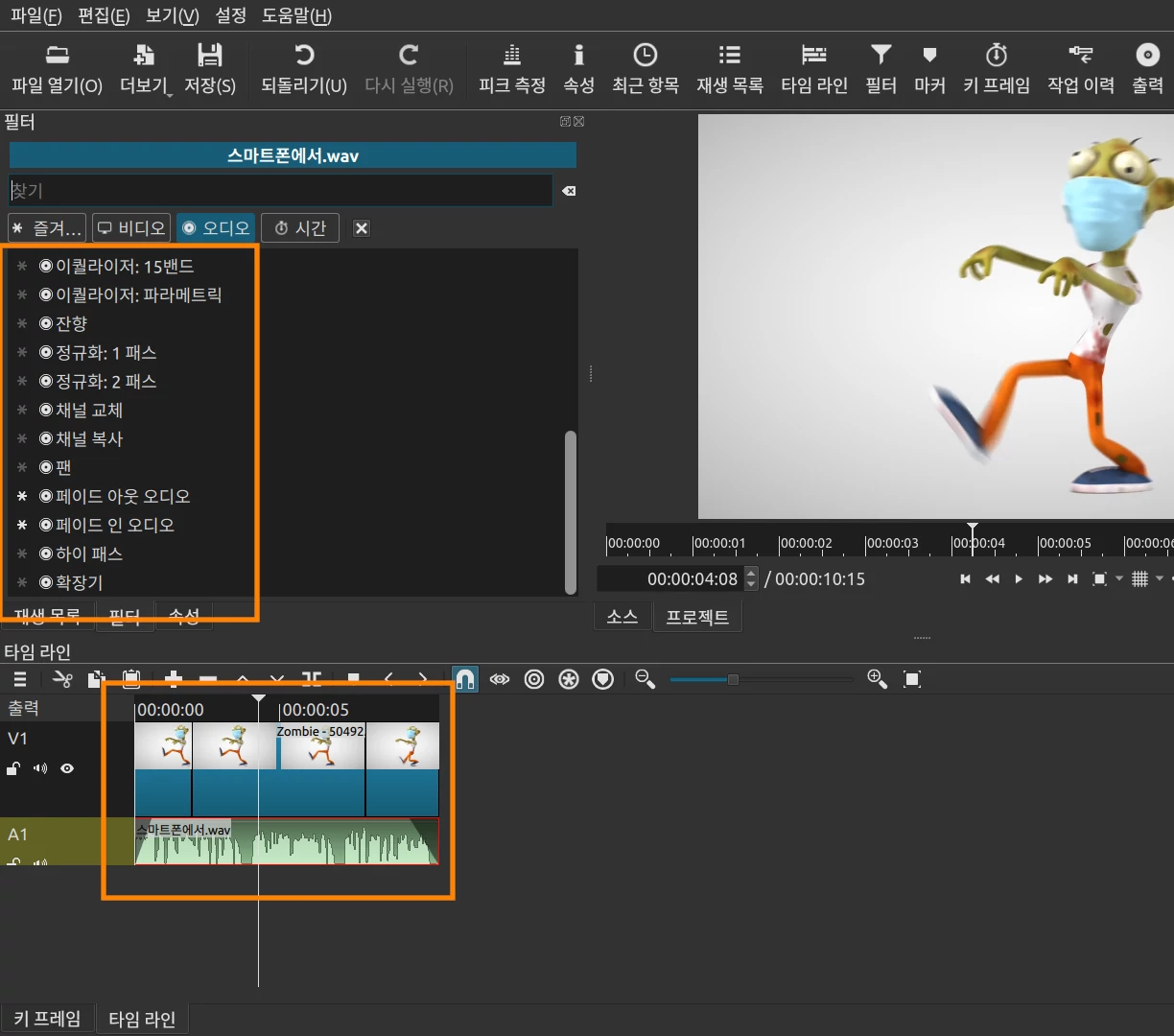Mute the V1 track
This screenshot has width=1174, height=1036.
(x=40, y=768)
